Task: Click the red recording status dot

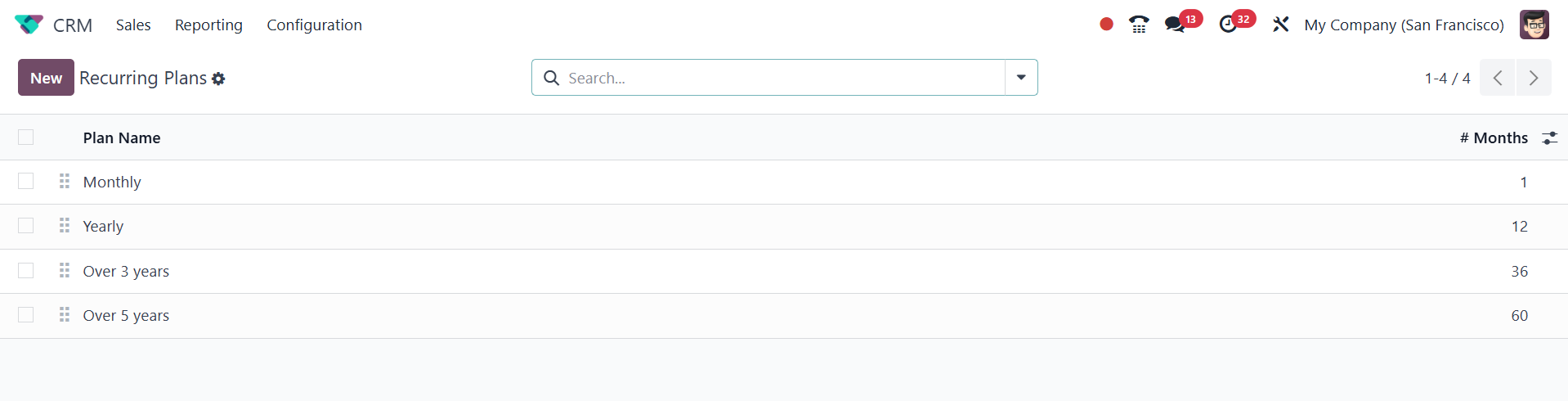Action: tap(1106, 25)
